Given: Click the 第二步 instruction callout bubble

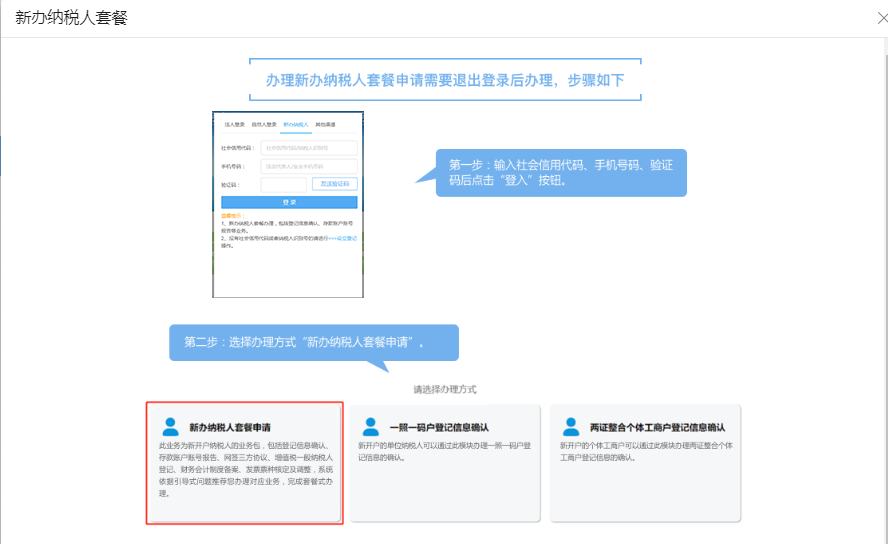Looking at the screenshot, I should pyautogui.click(x=313, y=342).
